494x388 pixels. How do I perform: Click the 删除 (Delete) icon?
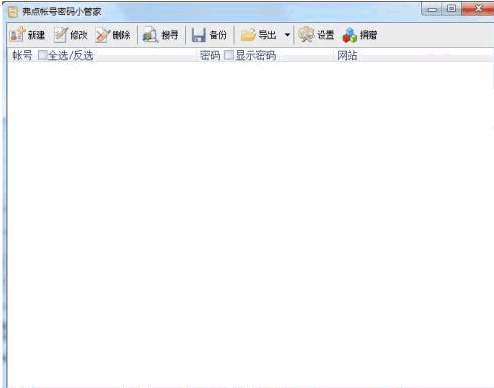[103, 35]
